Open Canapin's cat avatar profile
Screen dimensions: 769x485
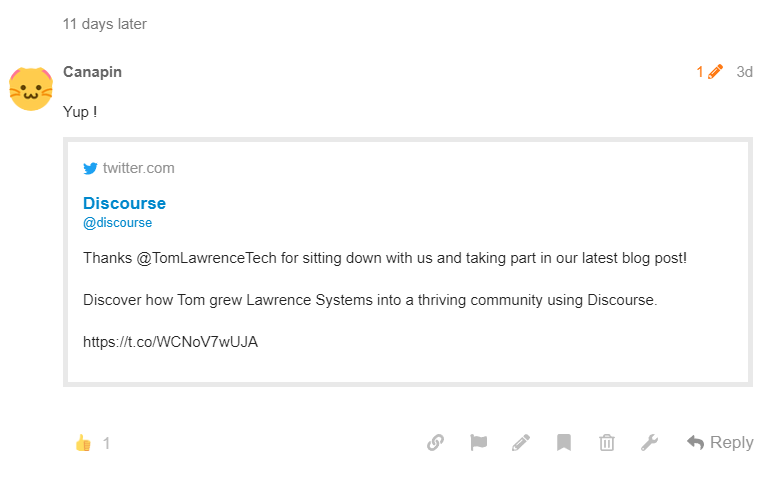(x=31, y=89)
